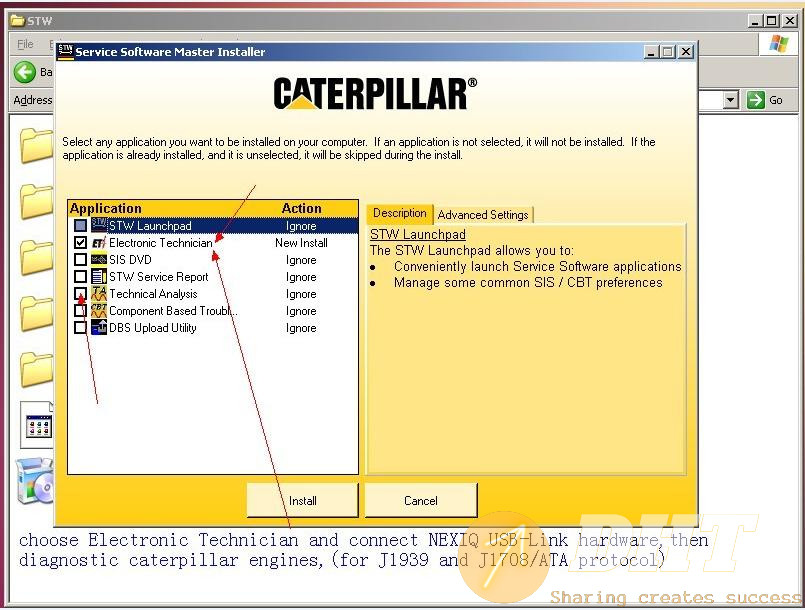Click the Electronic Technician ET icon

coord(99,243)
